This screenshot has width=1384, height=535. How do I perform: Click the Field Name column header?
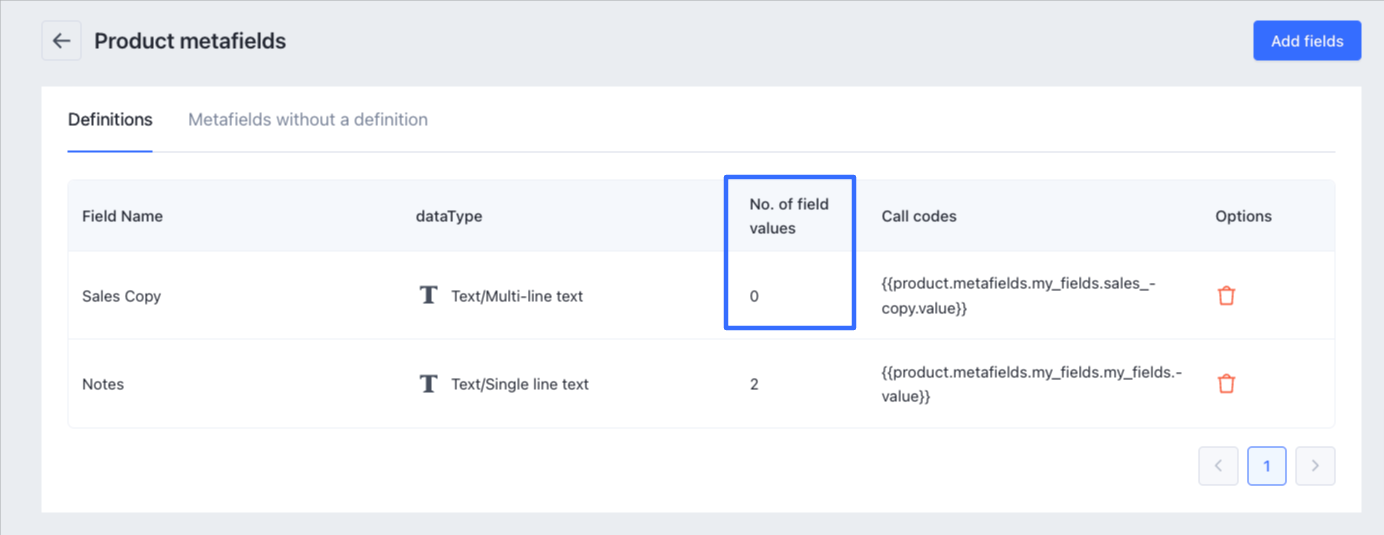[122, 216]
